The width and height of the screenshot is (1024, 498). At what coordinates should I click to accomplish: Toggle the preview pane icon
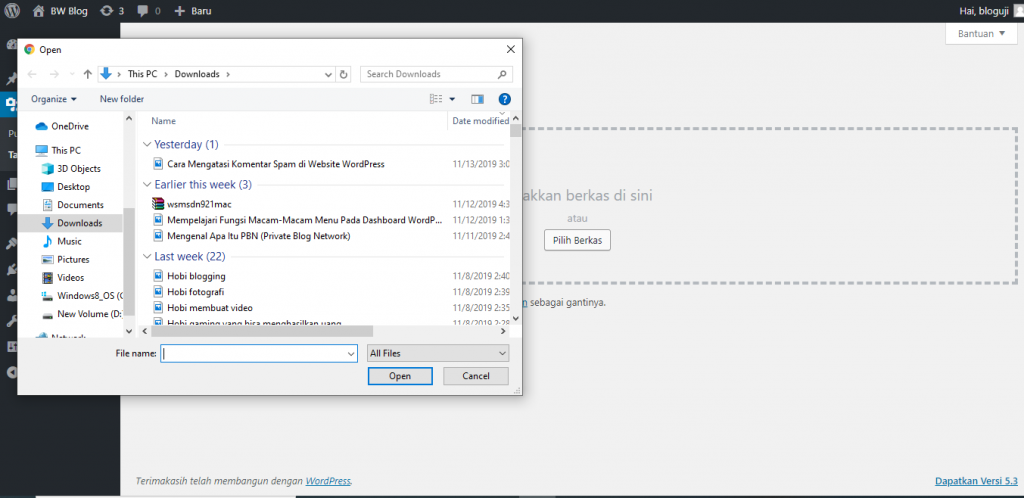[477, 99]
